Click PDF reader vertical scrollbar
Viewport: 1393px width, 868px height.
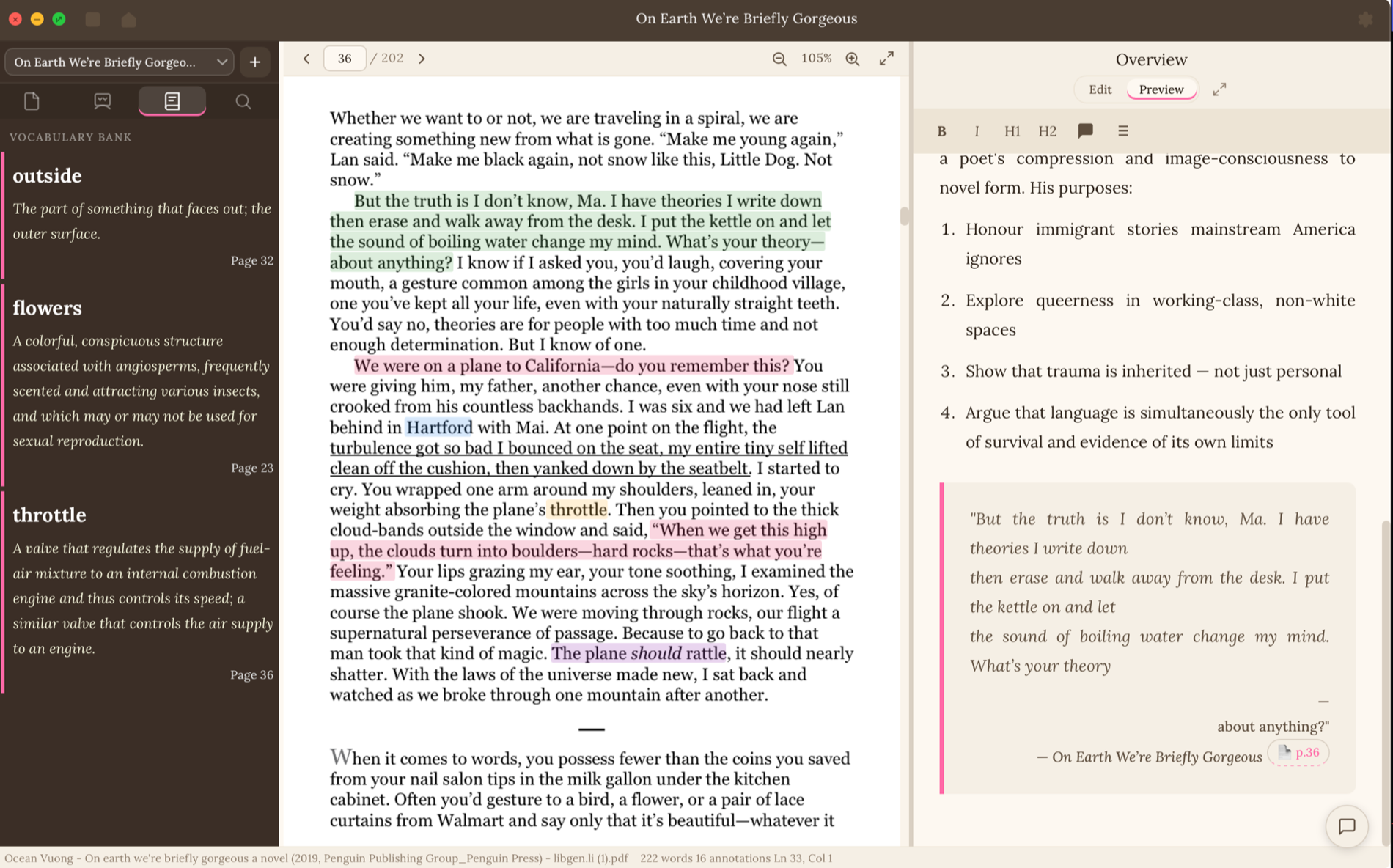point(905,216)
